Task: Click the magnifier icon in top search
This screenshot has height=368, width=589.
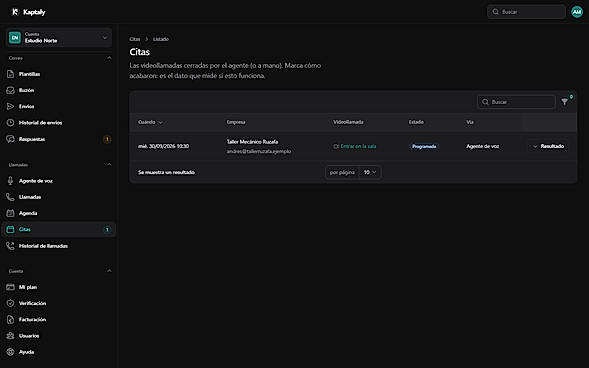Action: pyautogui.click(x=495, y=12)
